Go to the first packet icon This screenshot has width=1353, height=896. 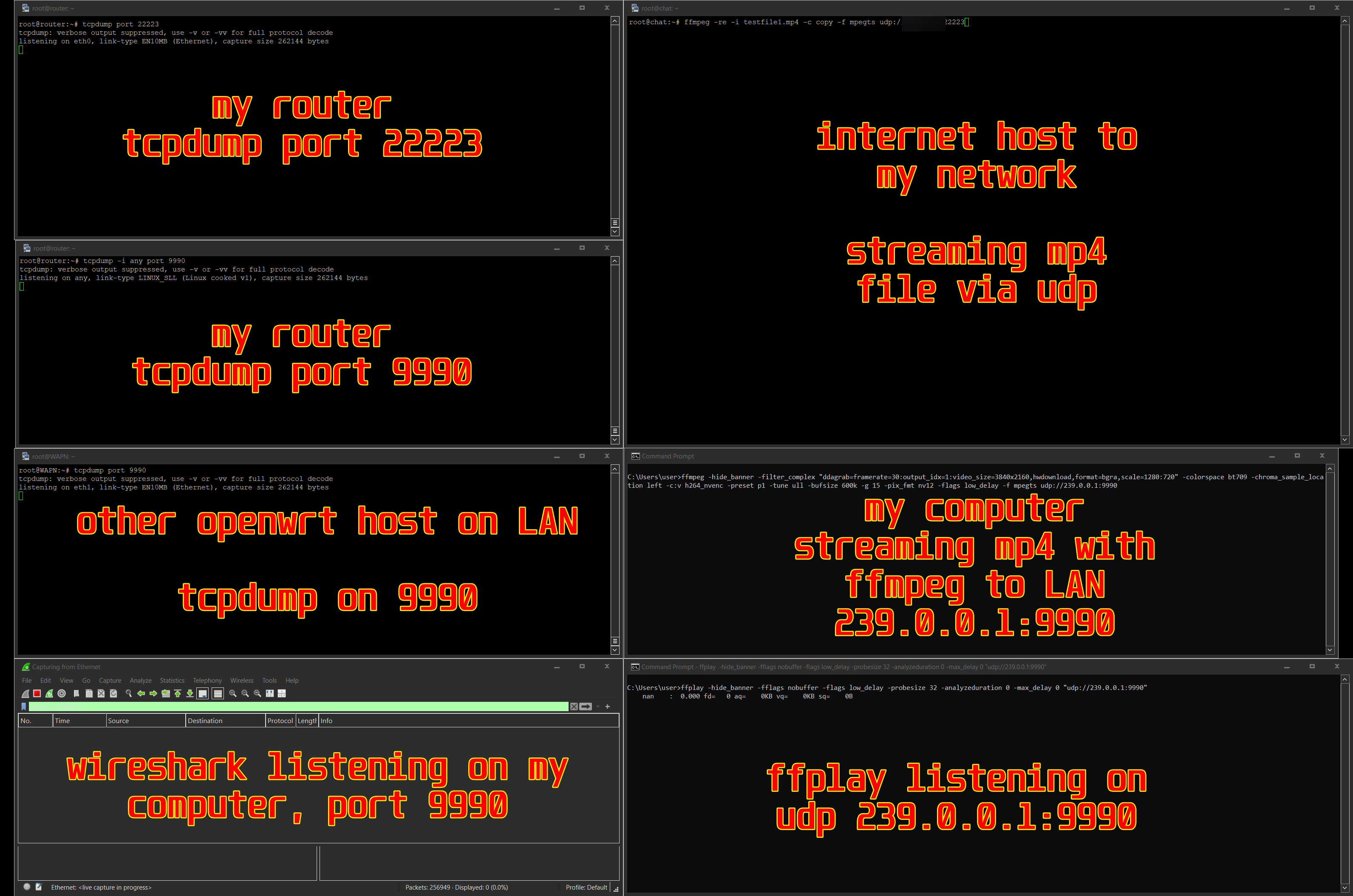tap(178, 693)
